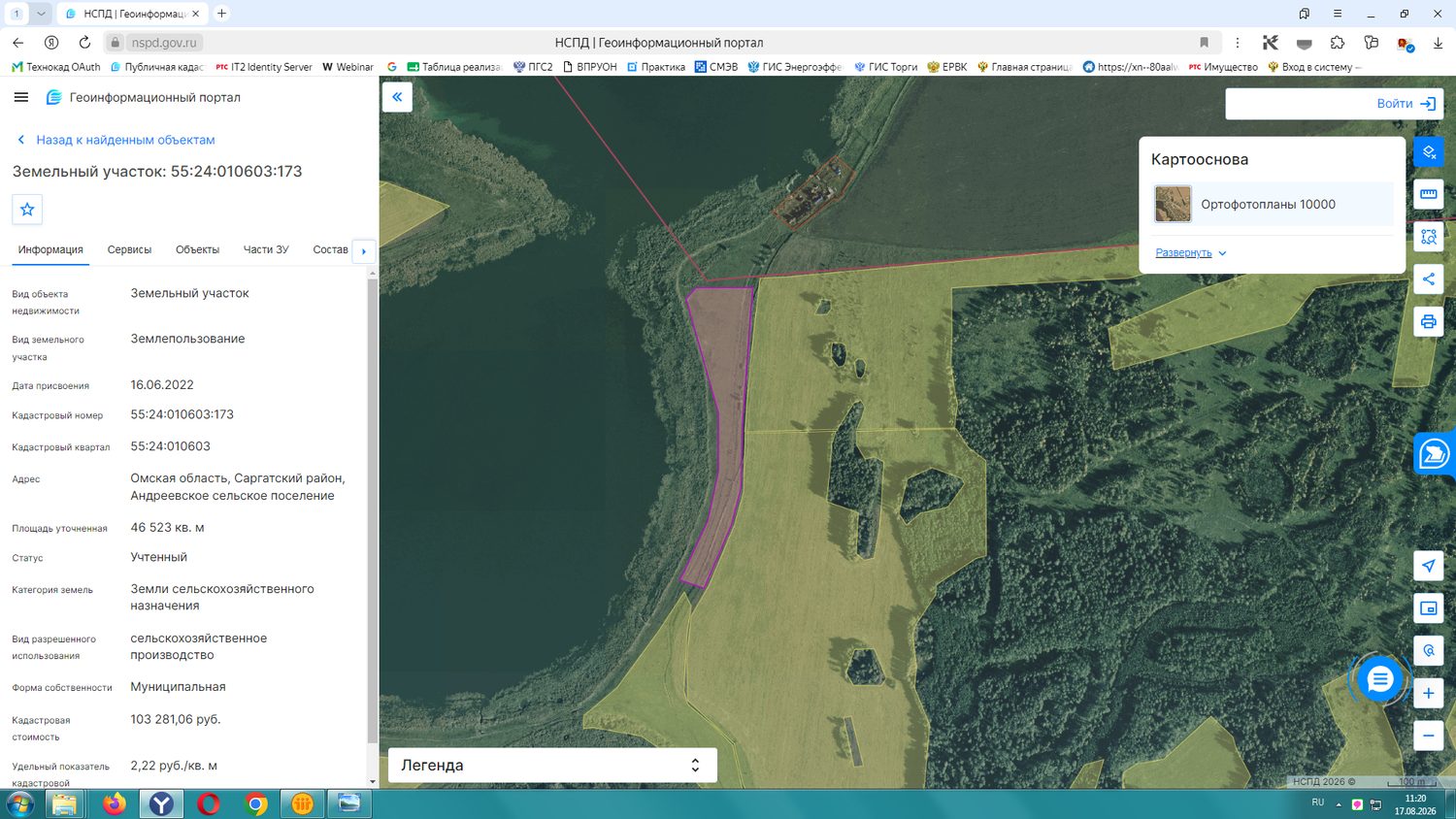Add parcel to favorites with star icon

(x=27, y=209)
